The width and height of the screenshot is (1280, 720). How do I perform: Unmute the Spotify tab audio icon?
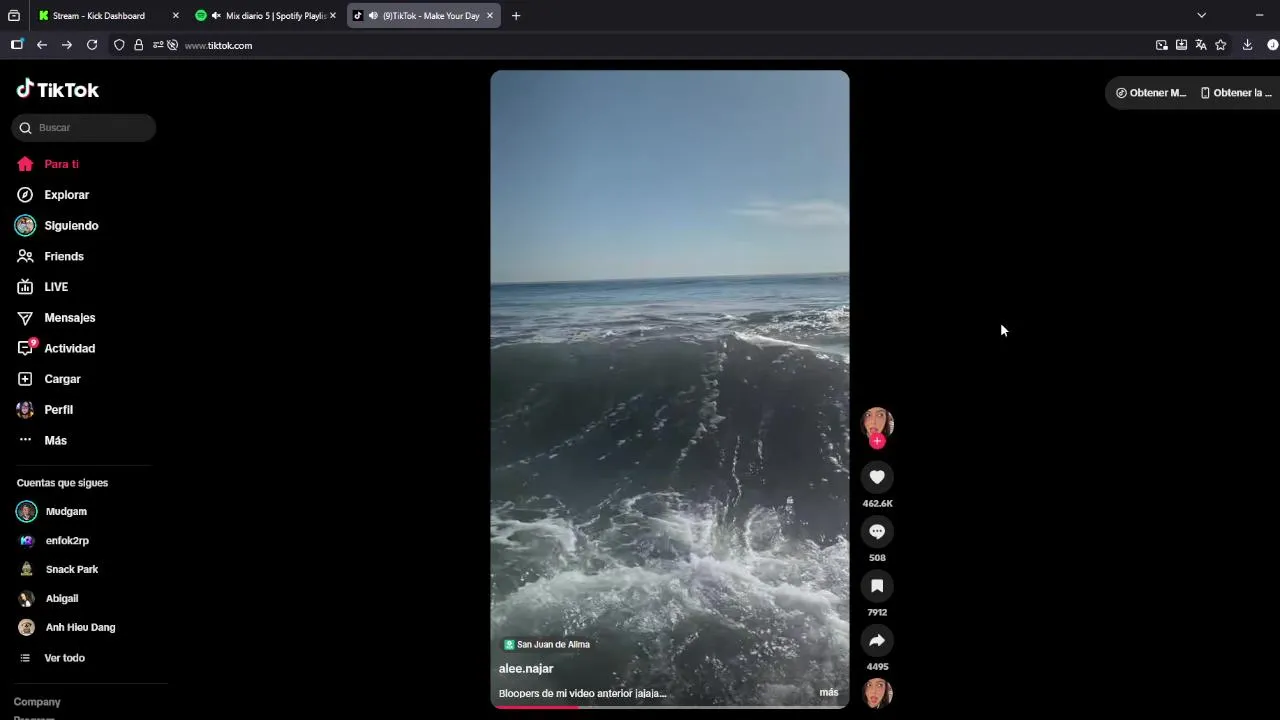click(216, 16)
